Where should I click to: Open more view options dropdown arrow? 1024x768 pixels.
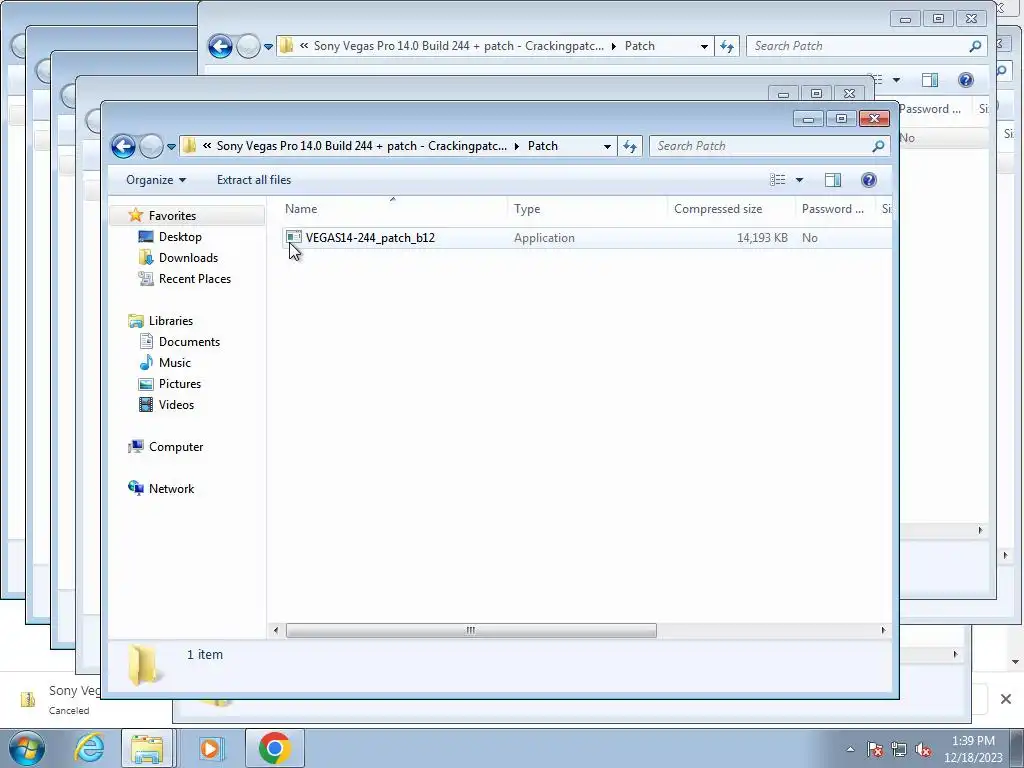coord(799,180)
